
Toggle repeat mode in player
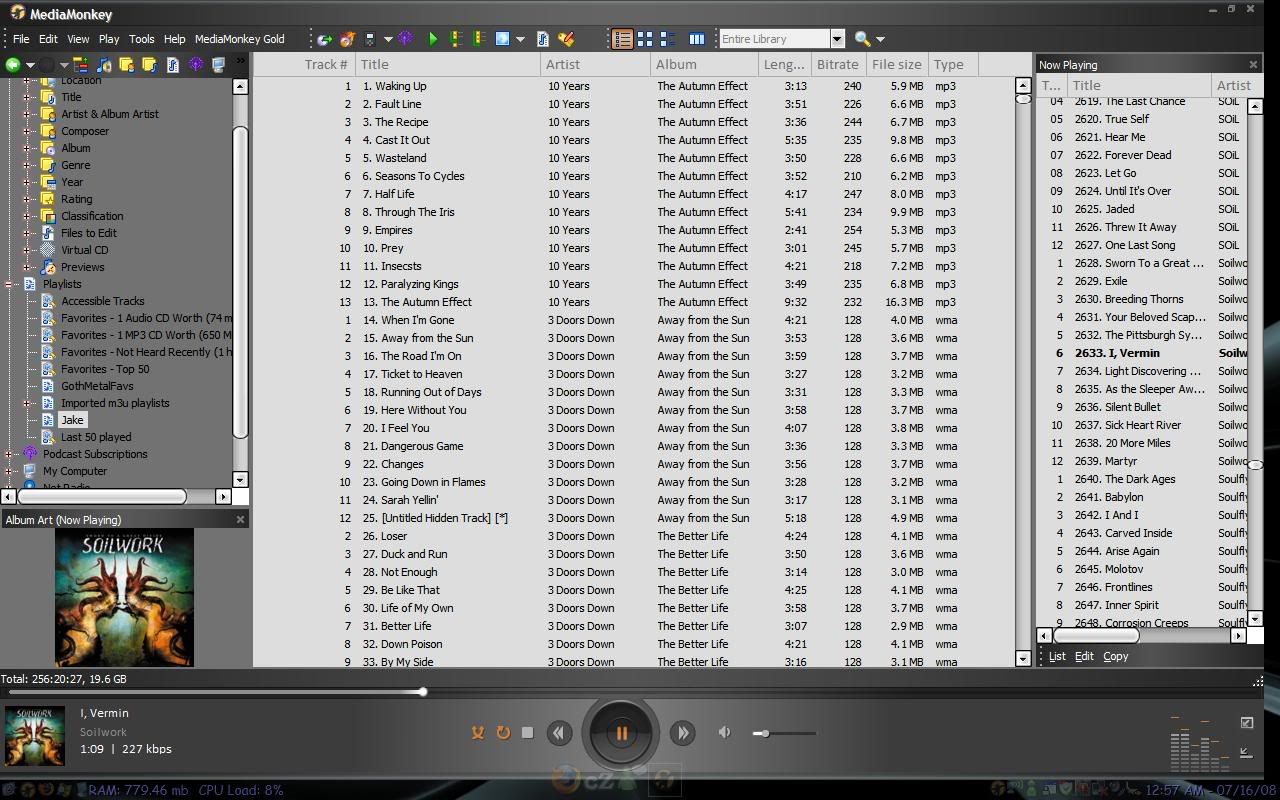[503, 733]
